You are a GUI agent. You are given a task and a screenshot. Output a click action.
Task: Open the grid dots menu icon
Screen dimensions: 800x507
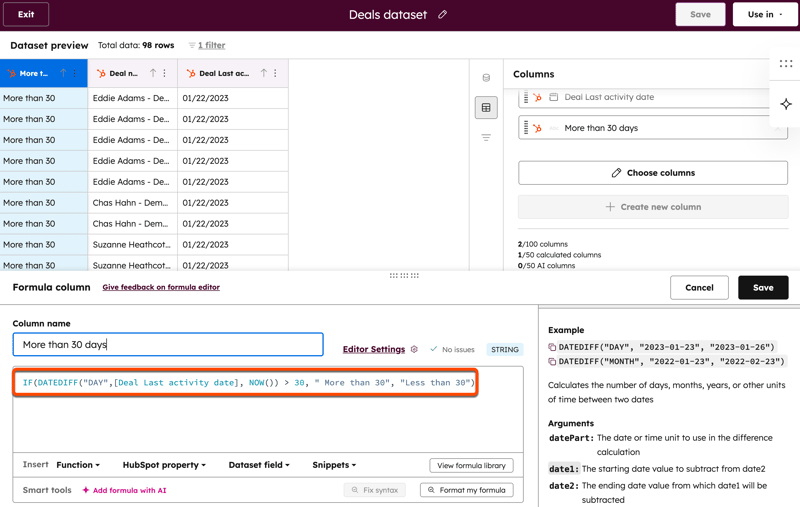(x=786, y=64)
